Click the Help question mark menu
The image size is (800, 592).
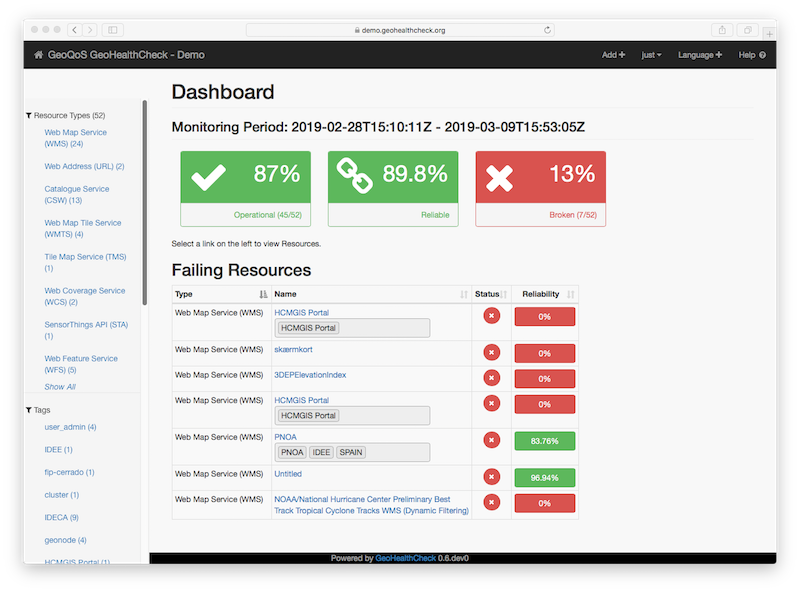(x=752, y=55)
